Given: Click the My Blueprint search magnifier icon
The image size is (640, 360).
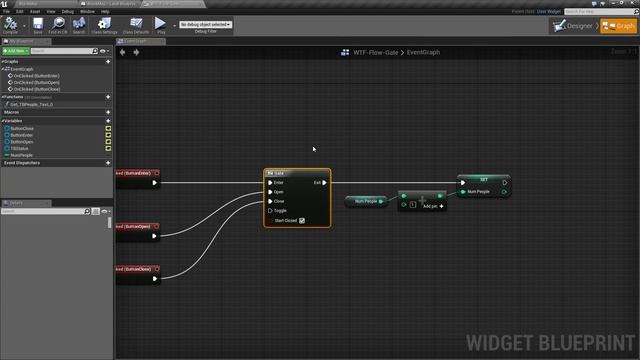Looking at the screenshot, I should coord(95,51).
